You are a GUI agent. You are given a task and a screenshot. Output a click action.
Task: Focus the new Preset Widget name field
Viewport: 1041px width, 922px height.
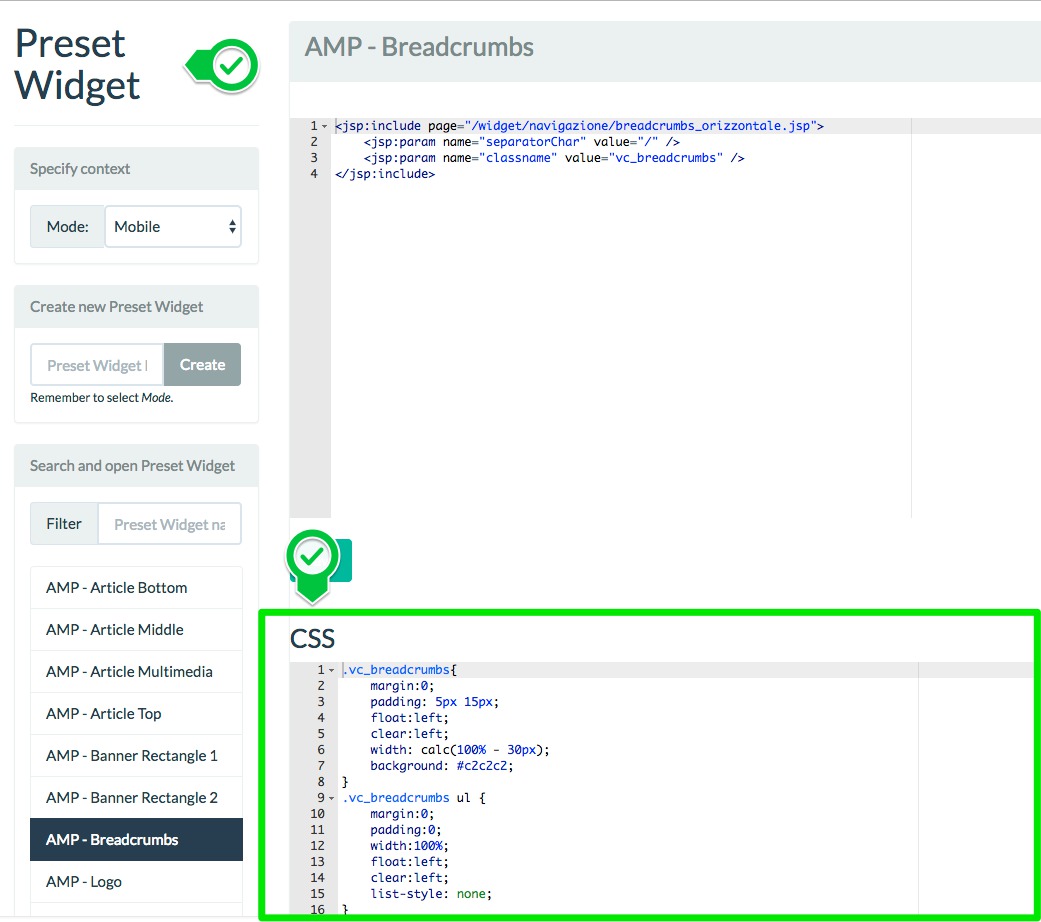tap(97, 365)
